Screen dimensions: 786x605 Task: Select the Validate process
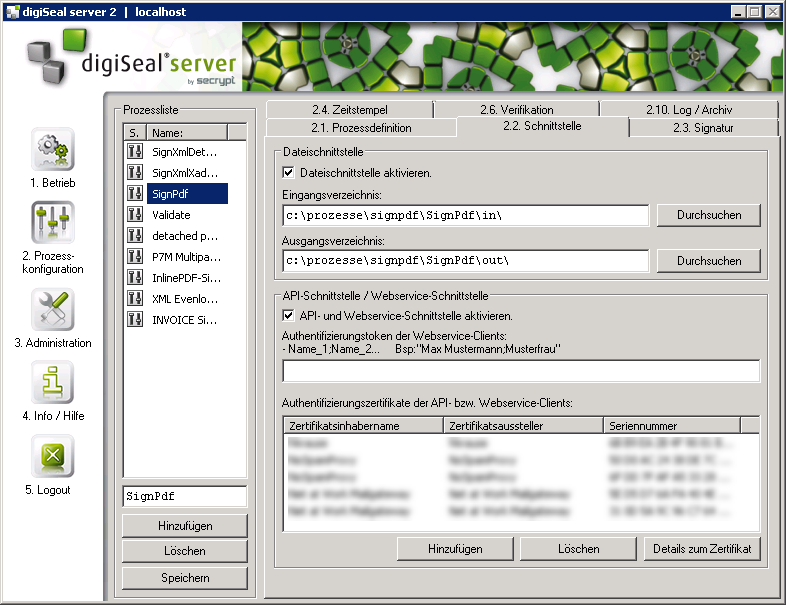171,215
